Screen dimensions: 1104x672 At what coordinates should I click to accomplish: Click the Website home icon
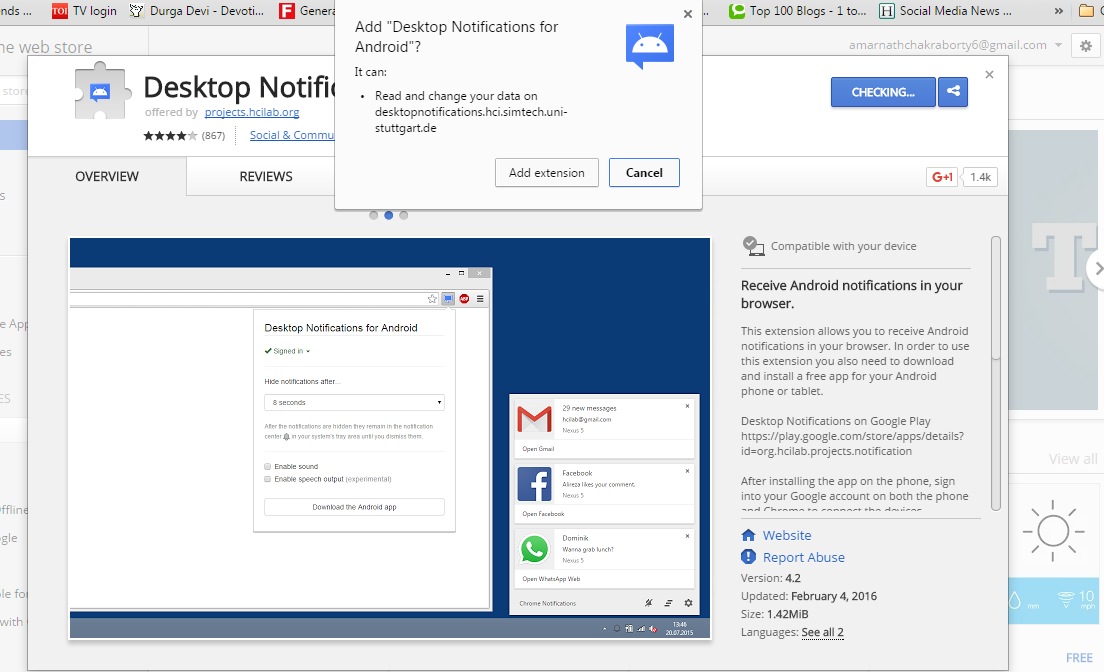[x=748, y=535]
